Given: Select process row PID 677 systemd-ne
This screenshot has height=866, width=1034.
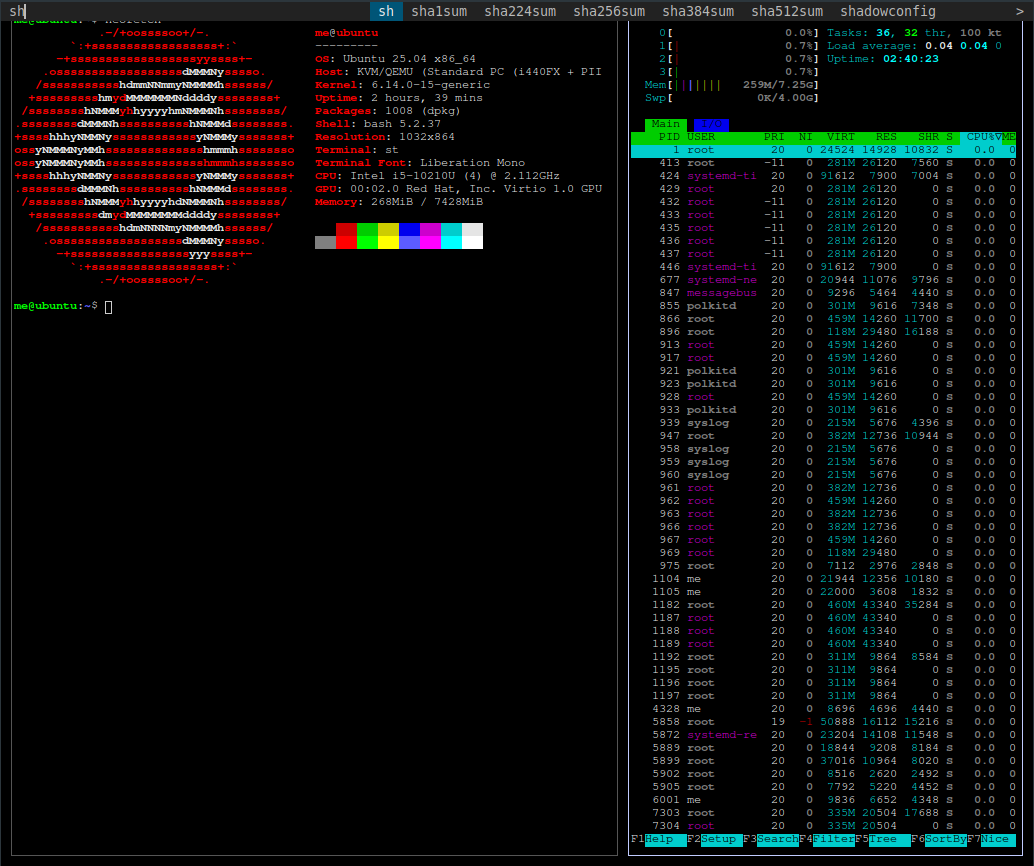Looking at the screenshot, I should point(823,280).
